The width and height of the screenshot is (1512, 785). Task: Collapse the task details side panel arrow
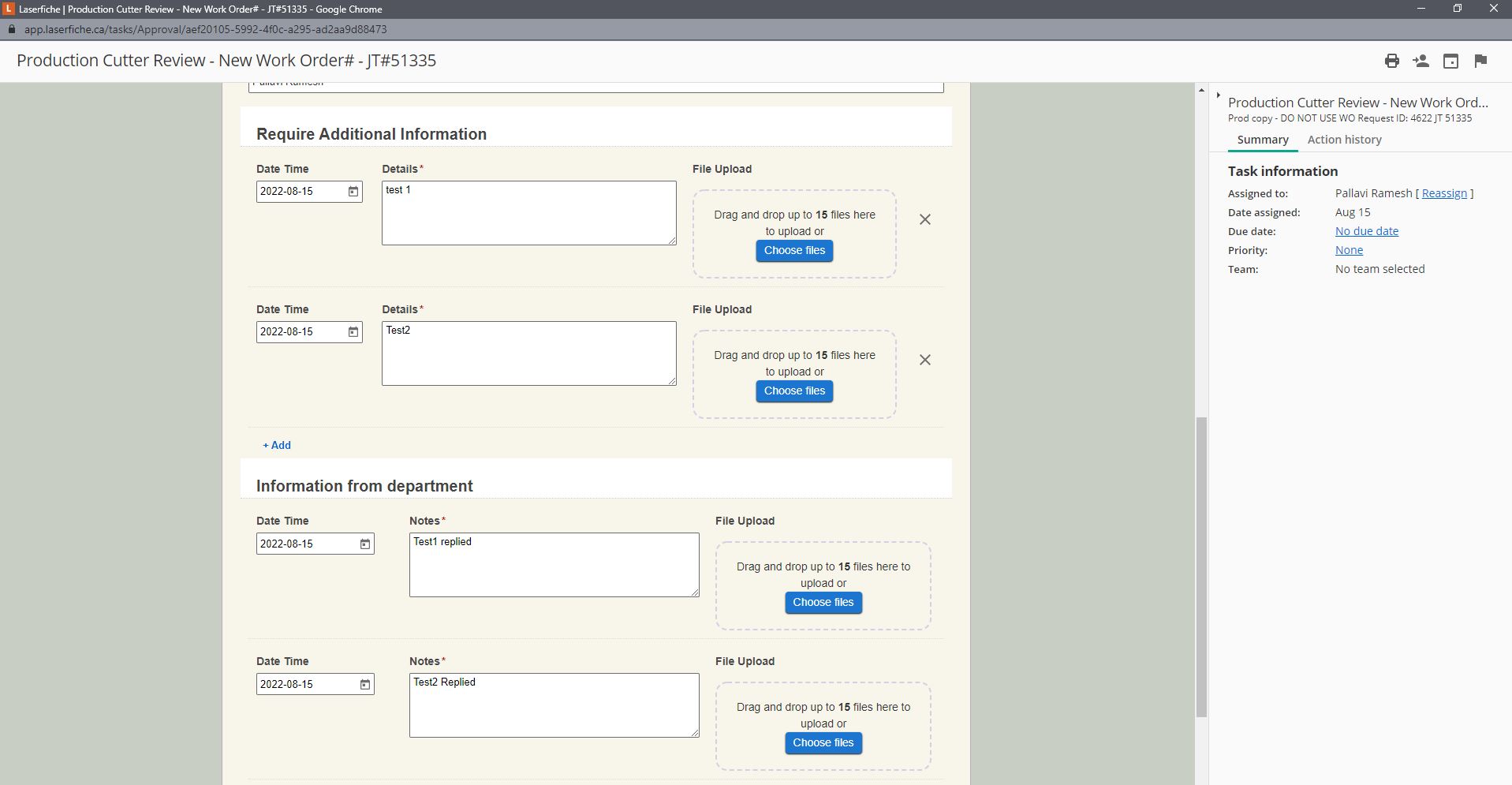click(x=1219, y=95)
